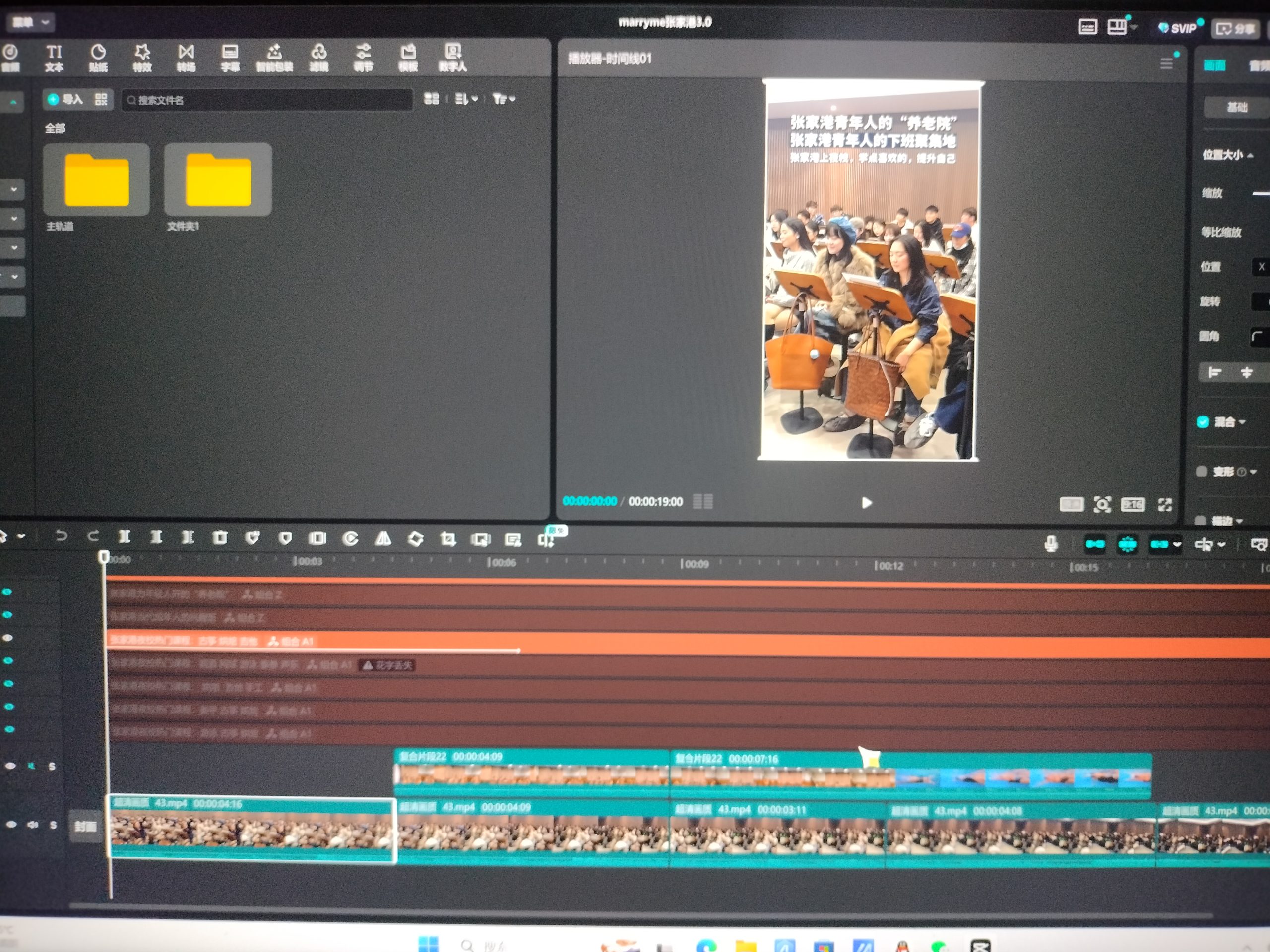Viewport: 1270px width, 952px height.
Task: Click the undo arrow
Action: (x=61, y=536)
